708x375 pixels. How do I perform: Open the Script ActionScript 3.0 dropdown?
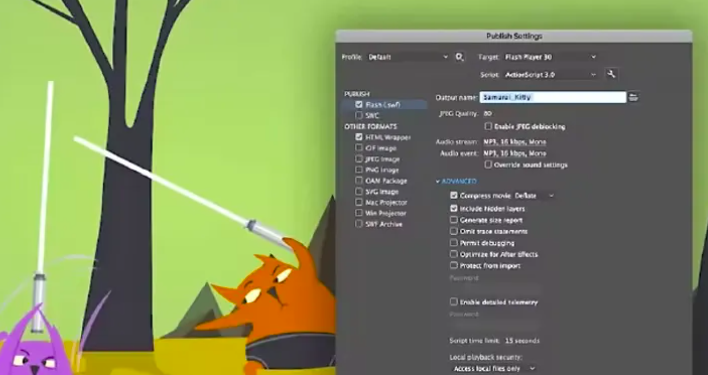(550, 74)
